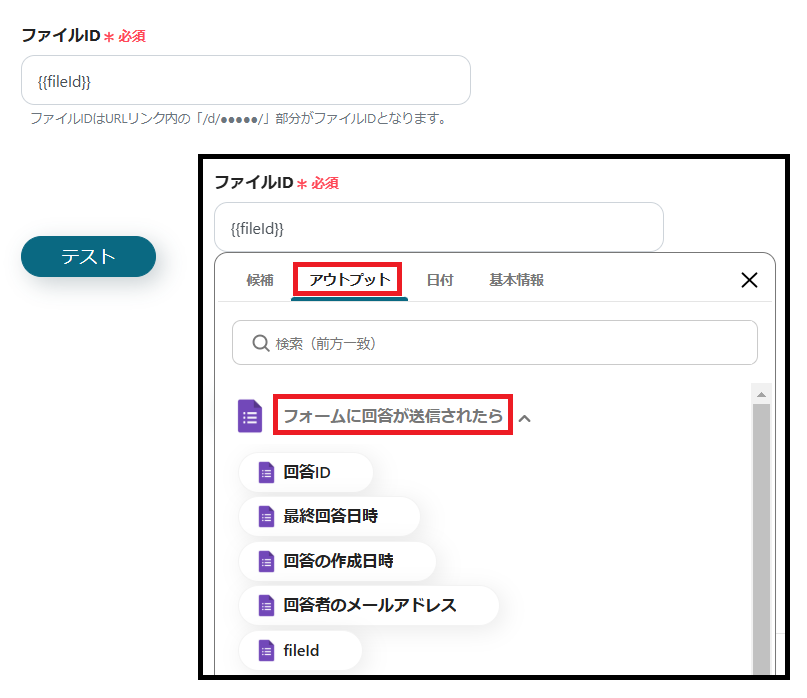807x698 pixels.
Task: Click the フォームに回答が送信されたら header
Action: pyautogui.click(x=393, y=415)
